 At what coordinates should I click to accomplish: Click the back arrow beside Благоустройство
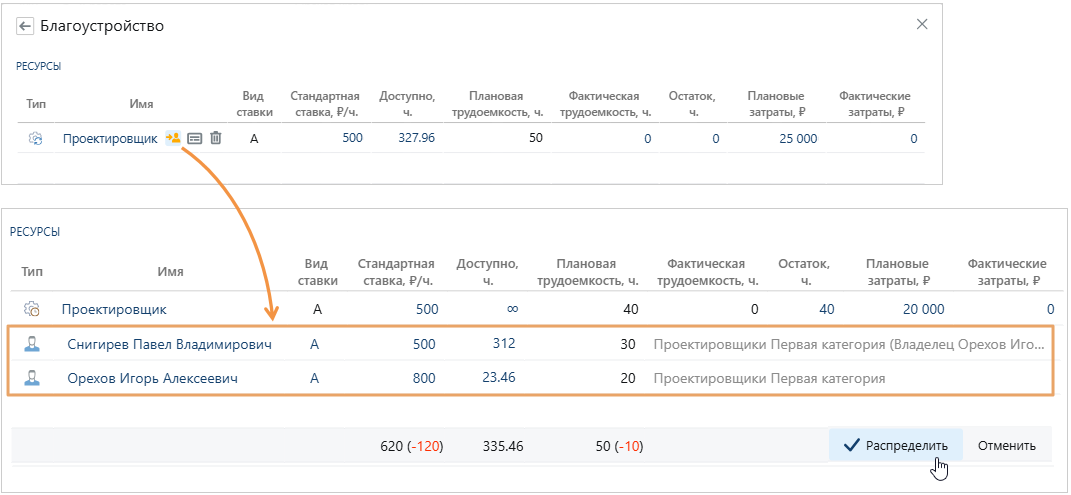click(25, 26)
